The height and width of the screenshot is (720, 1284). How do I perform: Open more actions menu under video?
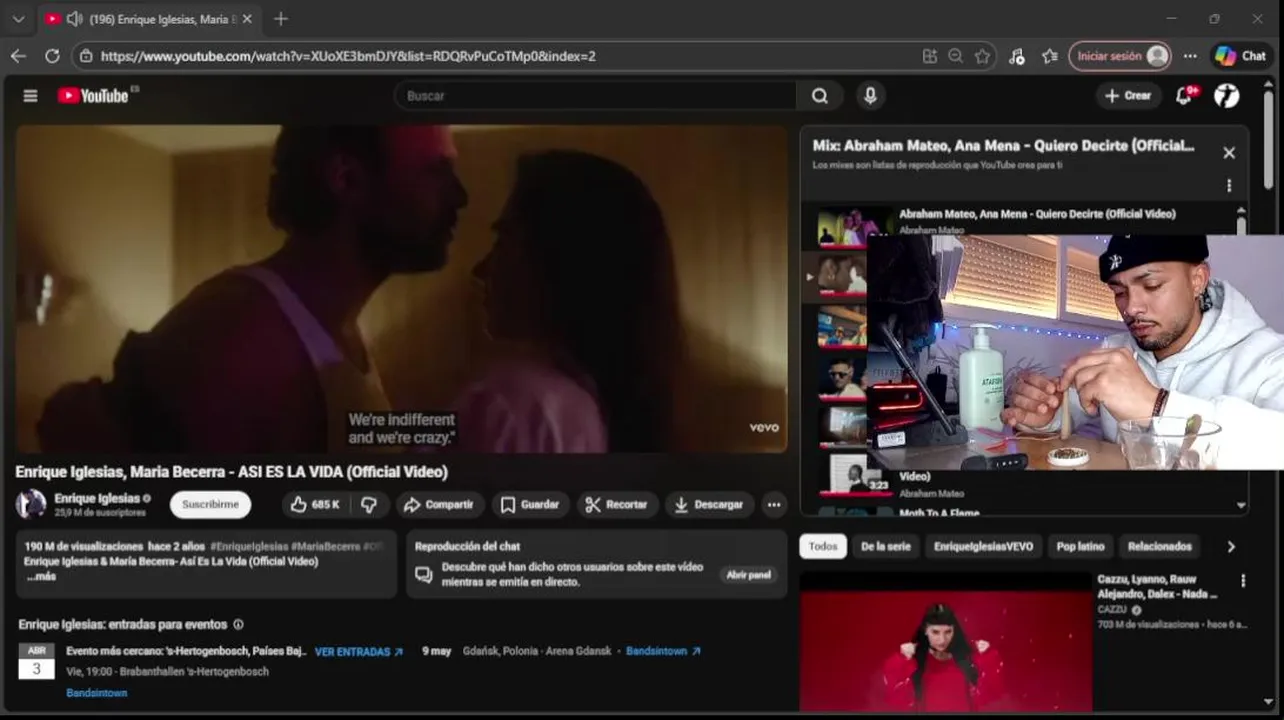click(x=774, y=505)
